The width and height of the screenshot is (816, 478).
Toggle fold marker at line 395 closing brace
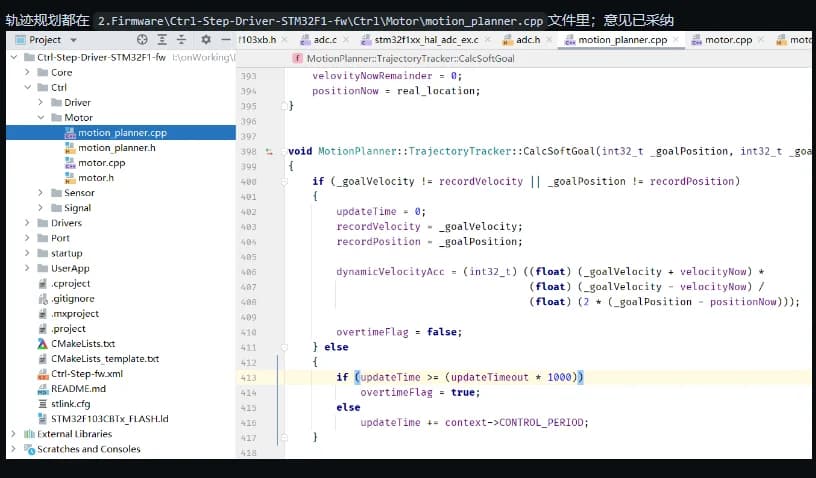point(284,106)
